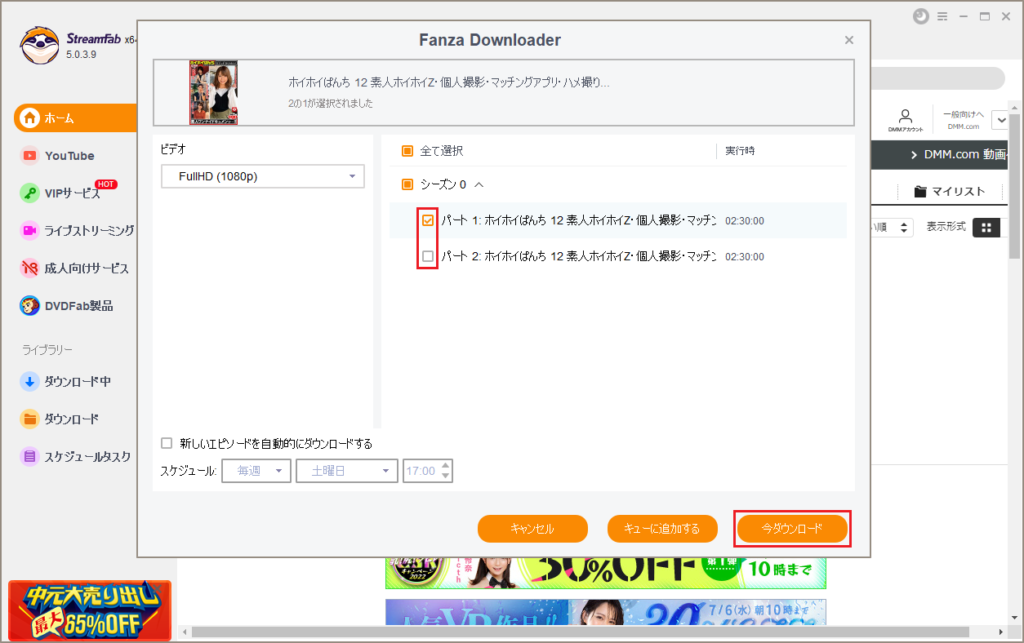Open 一般向けへ DMM.com dropdown arrow
Viewport: 1024px width, 643px height.
tap(1001, 120)
